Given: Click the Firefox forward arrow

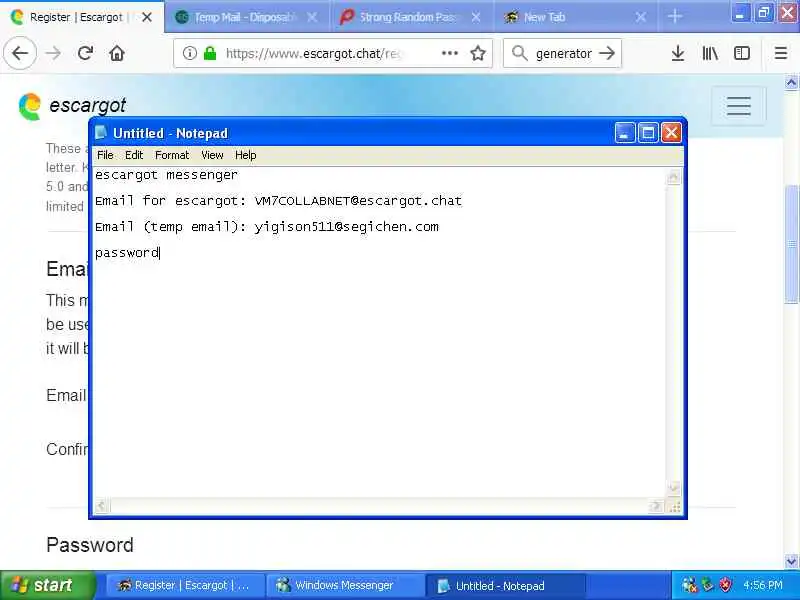Looking at the screenshot, I should [x=53, y=53].
